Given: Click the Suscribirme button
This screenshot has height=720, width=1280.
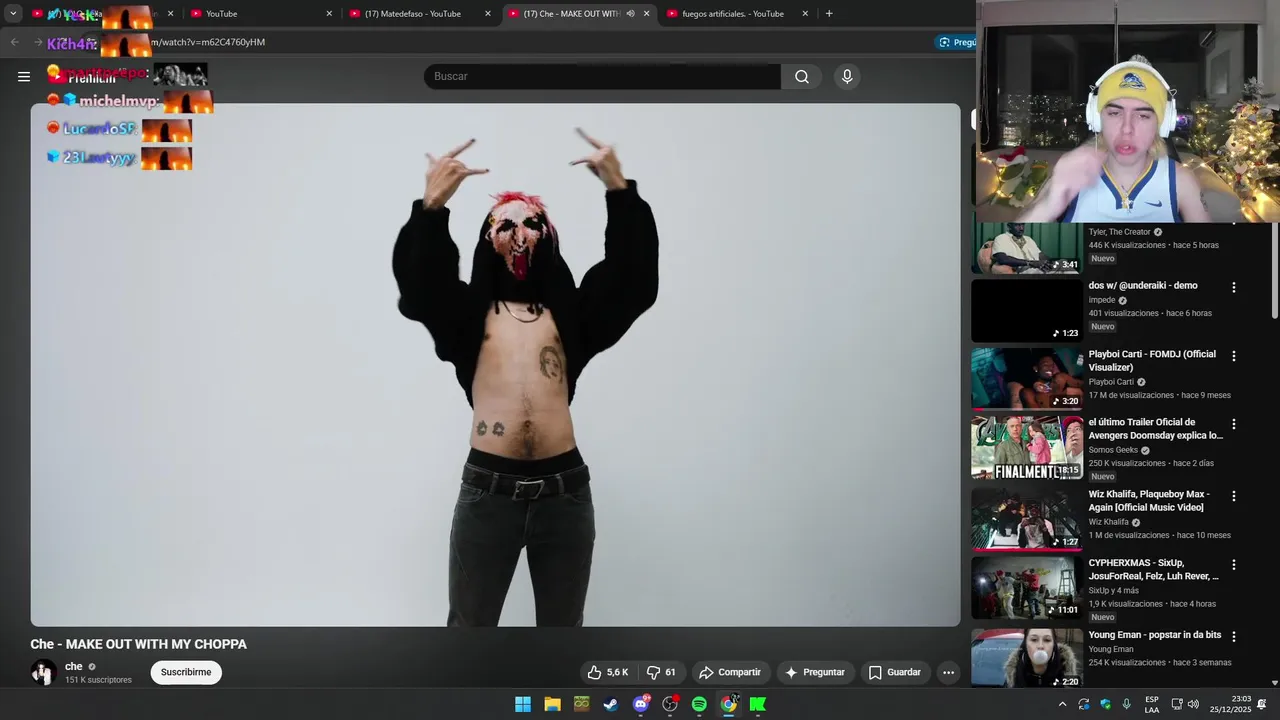Looking at the screenshot, I should coord(186,673).
